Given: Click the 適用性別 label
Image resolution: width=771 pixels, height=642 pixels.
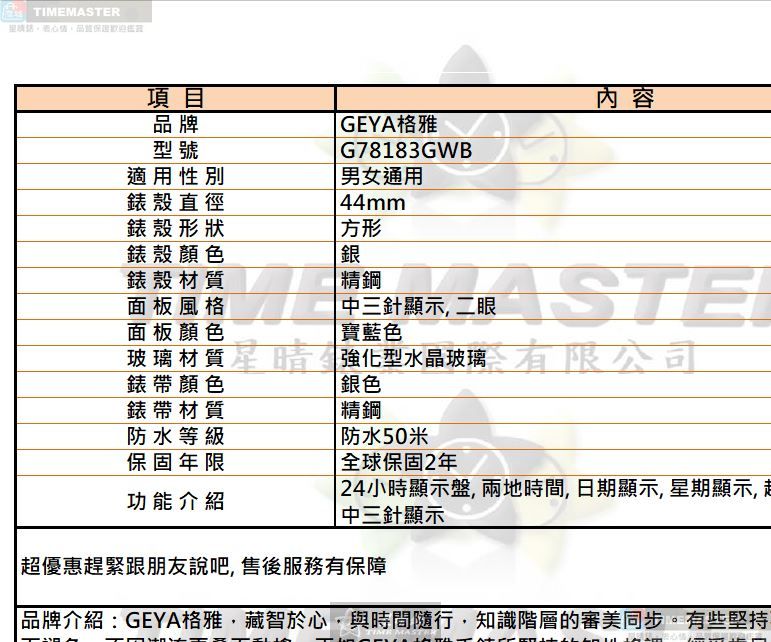Looking at the screenshot, I should [176, 176].
